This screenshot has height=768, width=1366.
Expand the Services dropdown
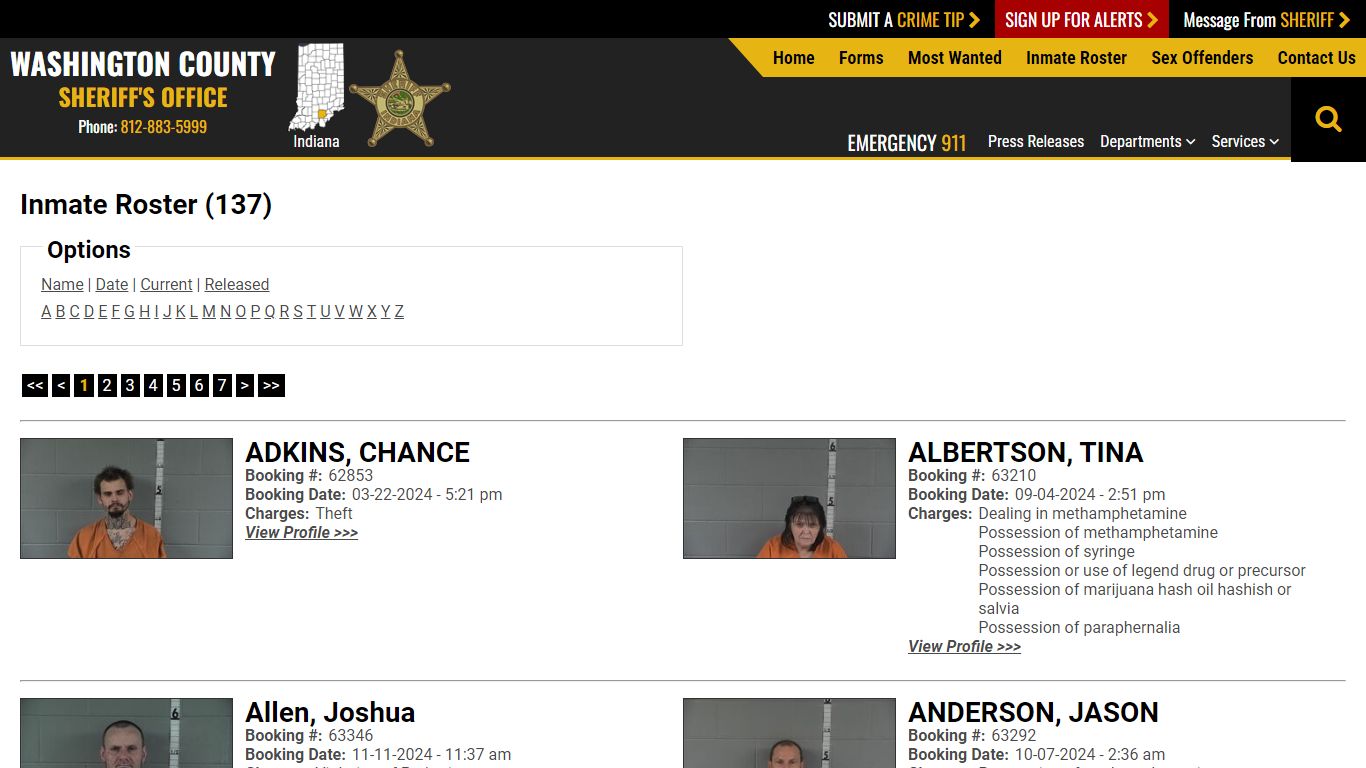(x=1245, y=142)
